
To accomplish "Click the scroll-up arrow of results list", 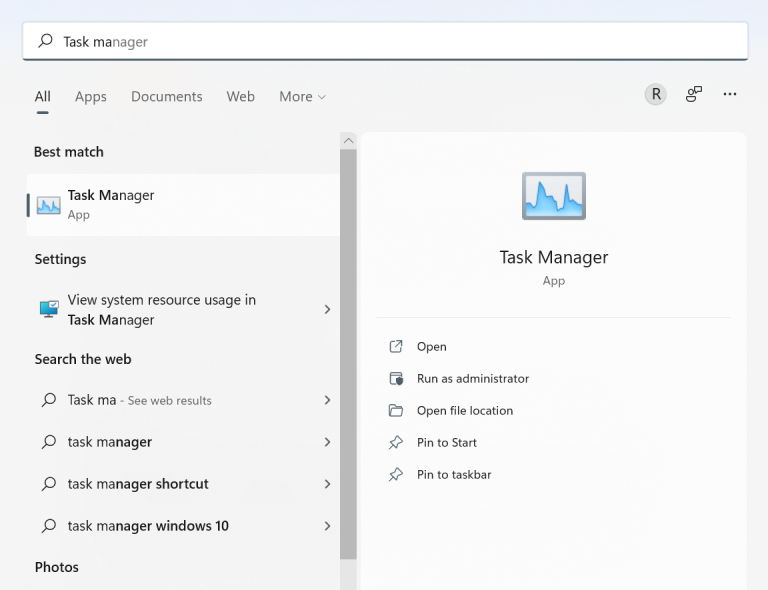I will (x=348, y=141).
